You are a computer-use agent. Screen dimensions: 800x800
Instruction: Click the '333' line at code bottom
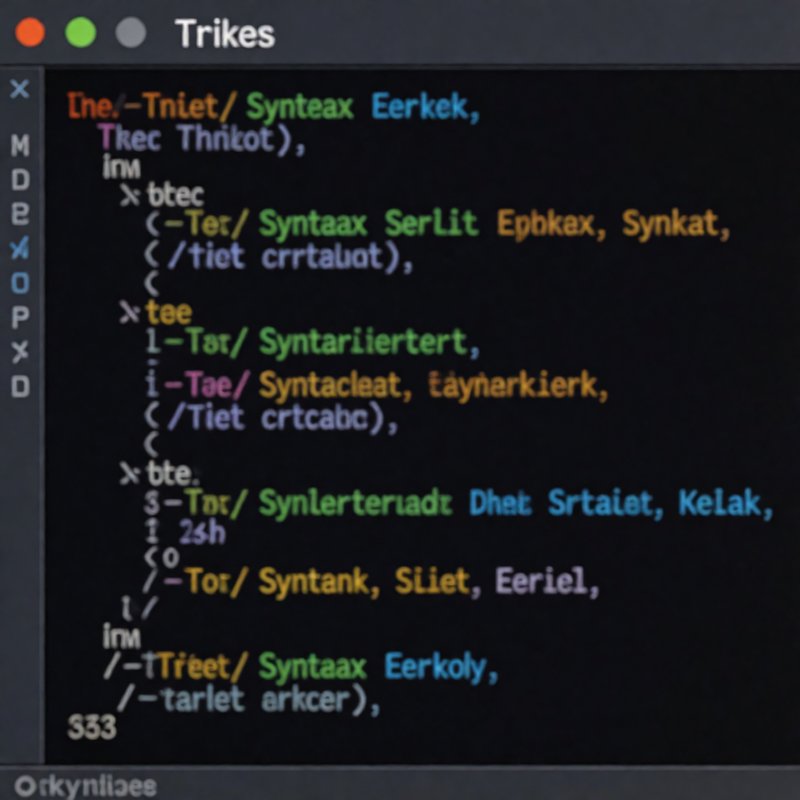click(x=92, y=727)
